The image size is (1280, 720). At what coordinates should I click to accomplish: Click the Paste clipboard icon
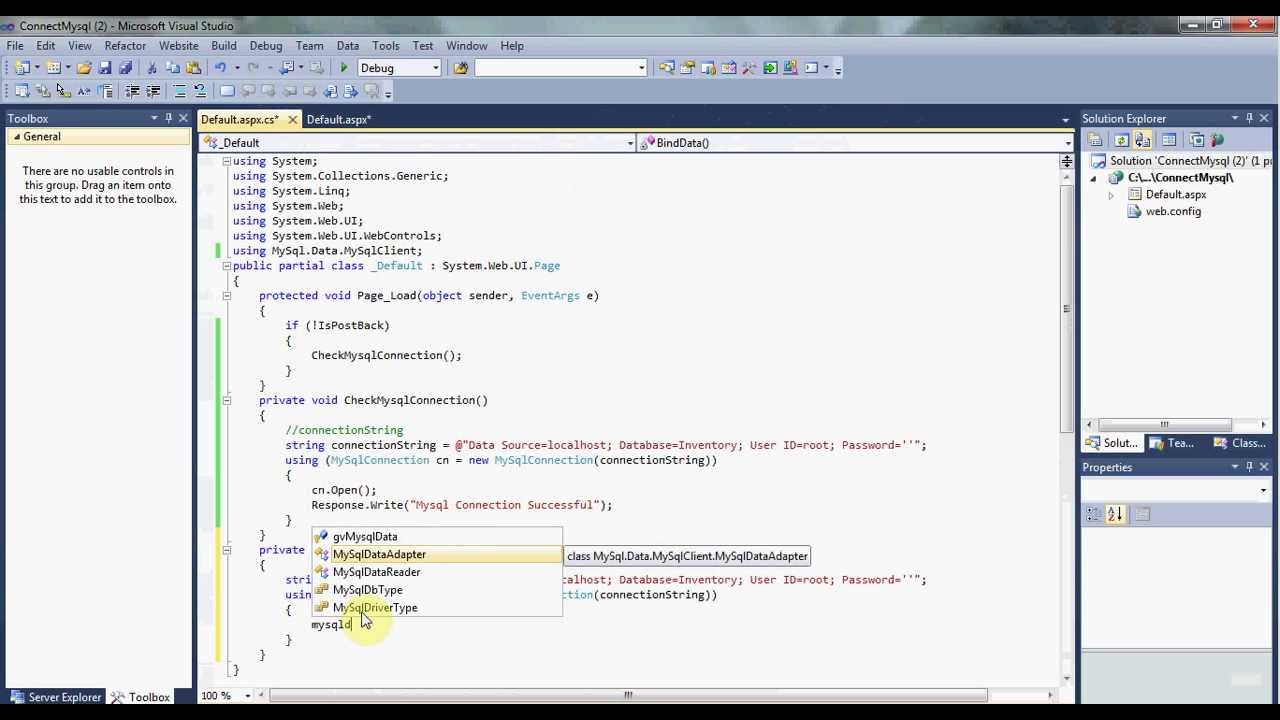click(x=192, y=68)
